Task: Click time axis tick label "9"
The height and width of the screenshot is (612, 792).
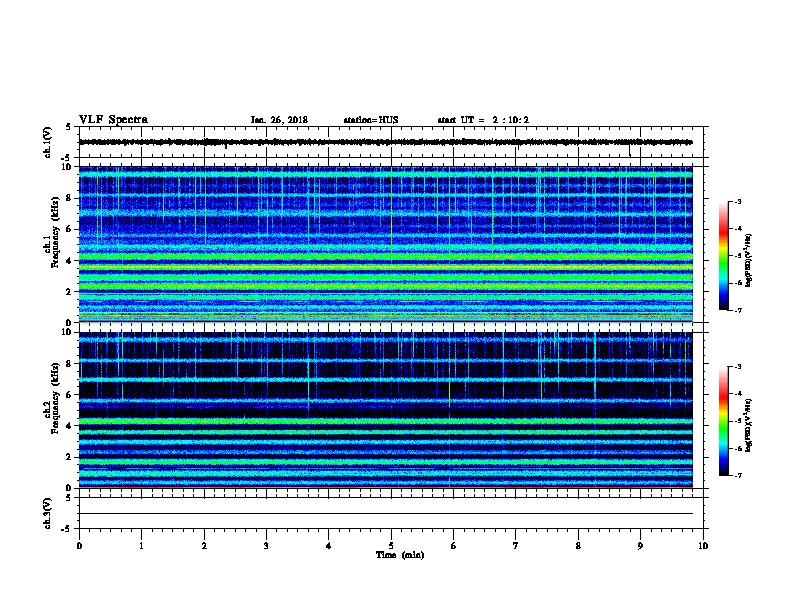Action: (640, 545)
